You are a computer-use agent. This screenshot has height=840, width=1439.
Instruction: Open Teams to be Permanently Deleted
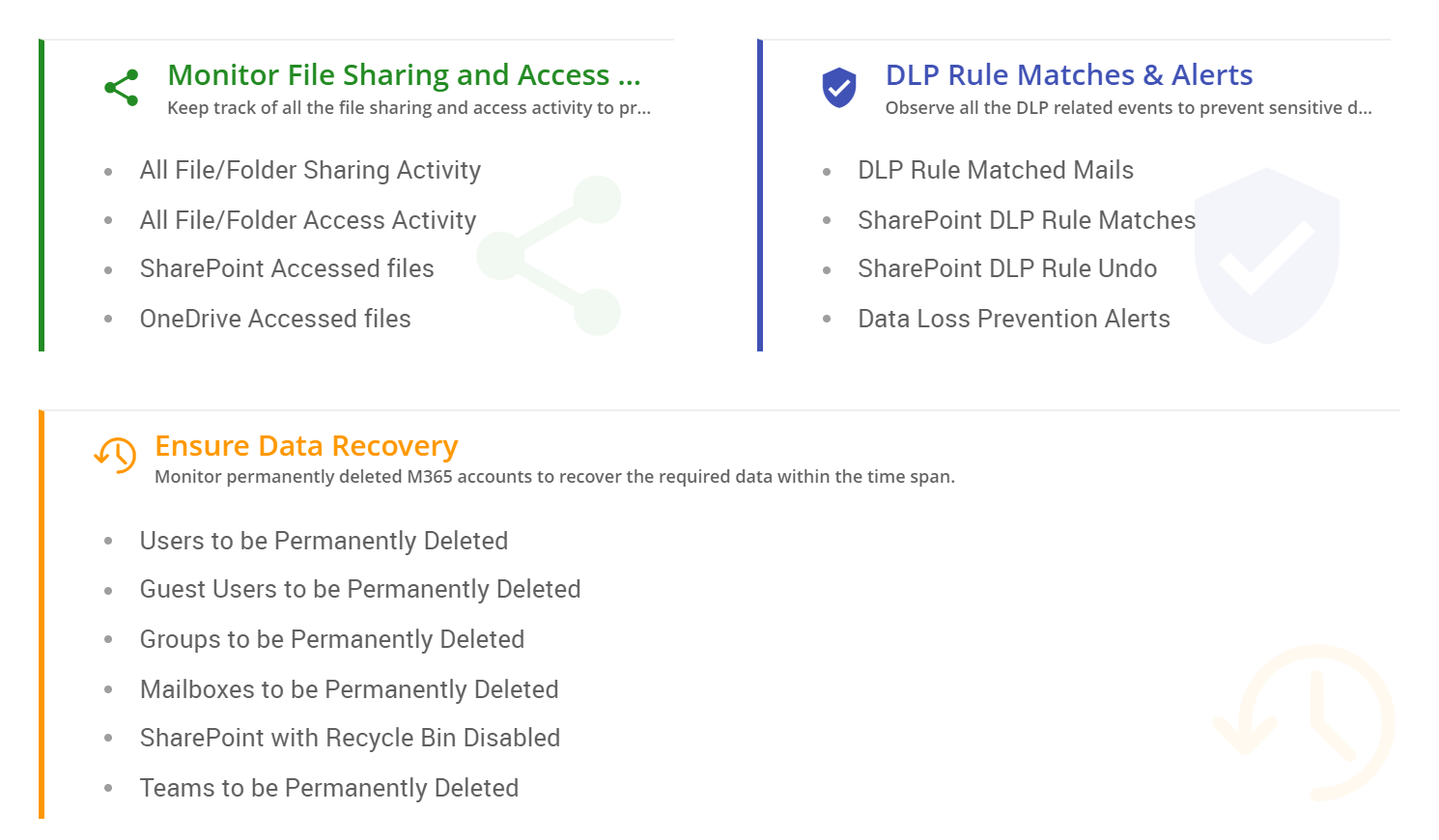click(329, 789)
